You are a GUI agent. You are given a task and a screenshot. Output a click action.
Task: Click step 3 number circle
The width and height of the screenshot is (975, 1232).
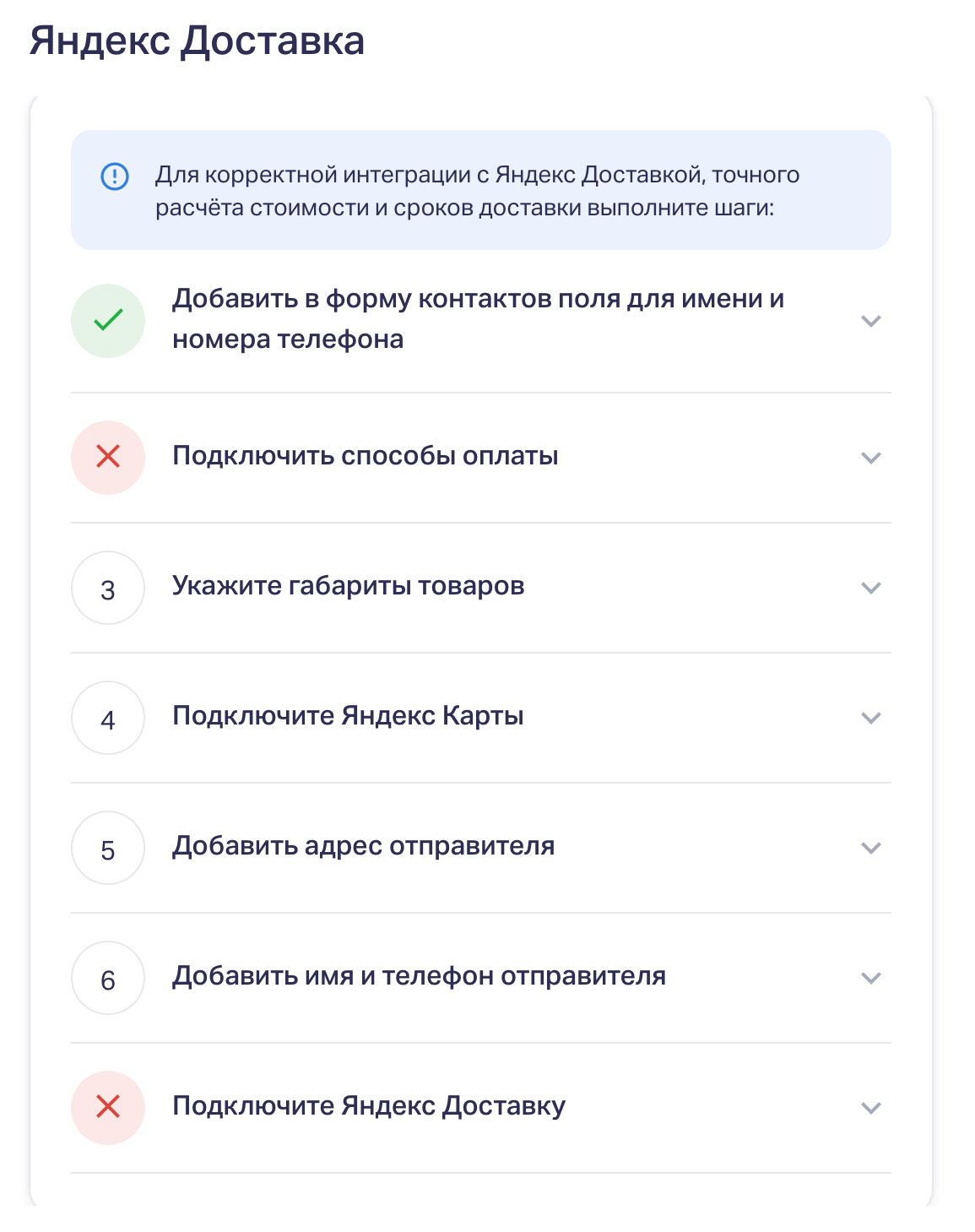tap(108, 588)
